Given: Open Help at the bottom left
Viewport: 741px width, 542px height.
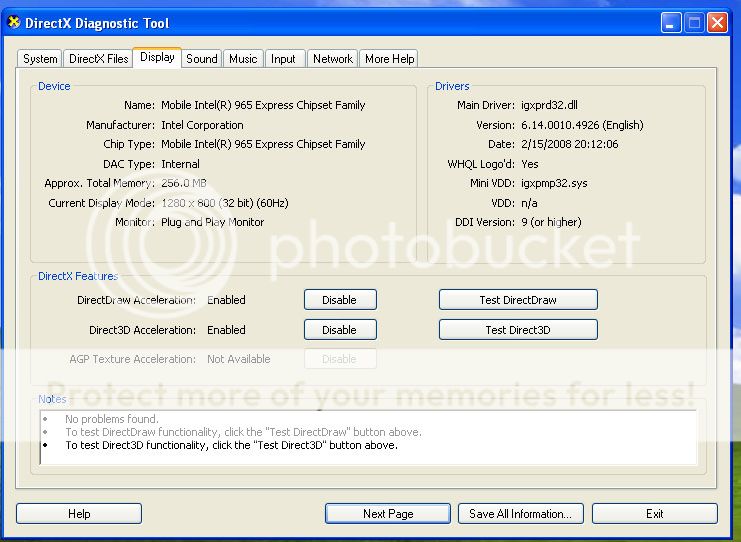Looking at the screenshot, I should [x=79, y=513].
